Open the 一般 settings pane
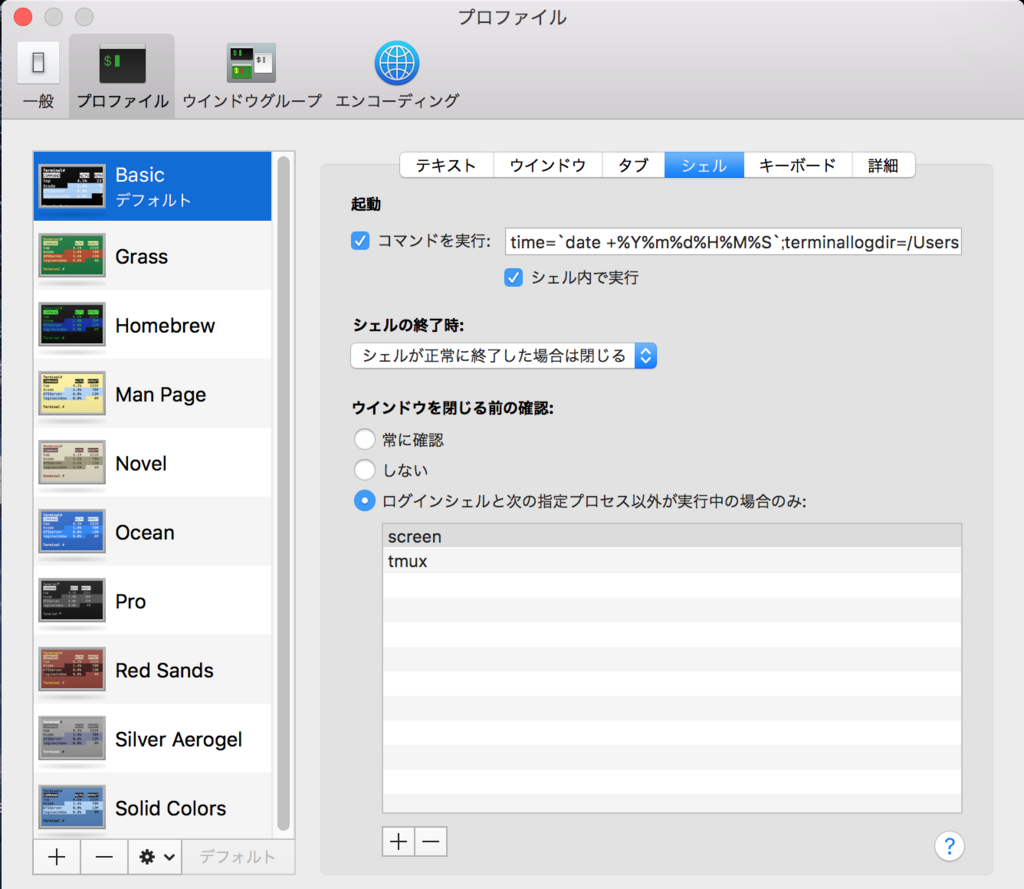The image size is (1024, 889). [x=37, y=74]
